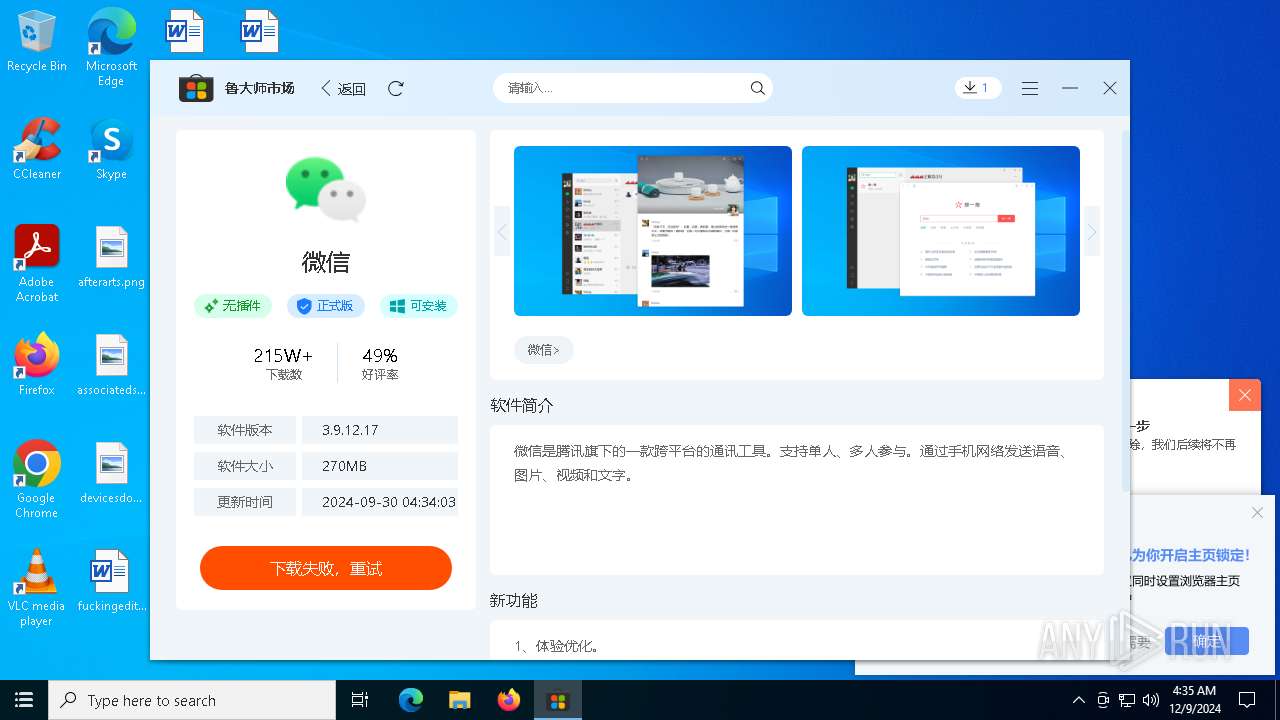The height and width of the screenshot is (720, 1280).
Task: Click the 无插件 badge
Action: tap(233, 306)
